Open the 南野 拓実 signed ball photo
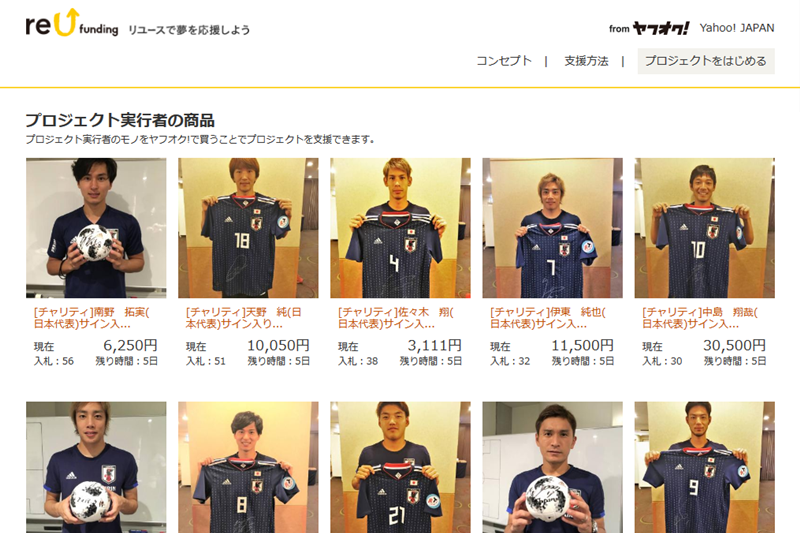The width and height of the screenshot is (800, 533). click(x=96, y=228)
